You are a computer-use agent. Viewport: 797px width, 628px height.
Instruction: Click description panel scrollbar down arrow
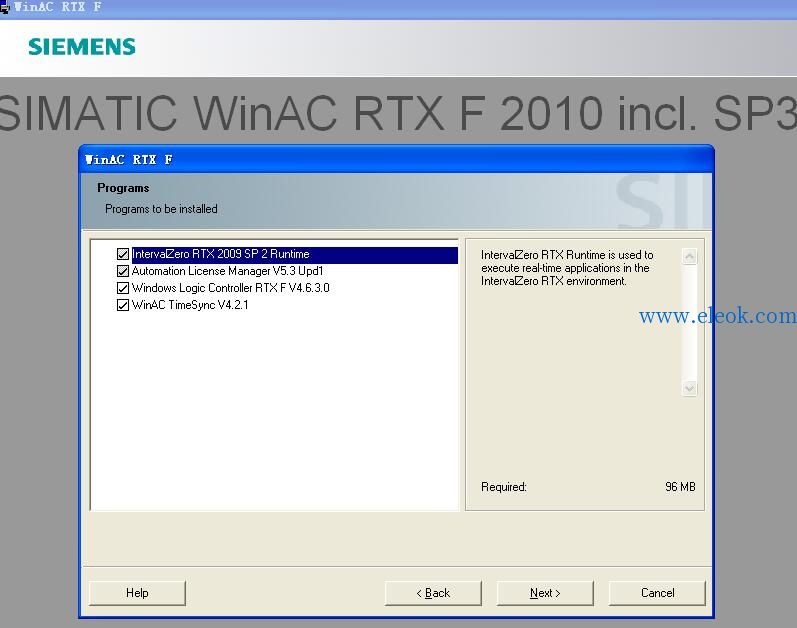689,389
